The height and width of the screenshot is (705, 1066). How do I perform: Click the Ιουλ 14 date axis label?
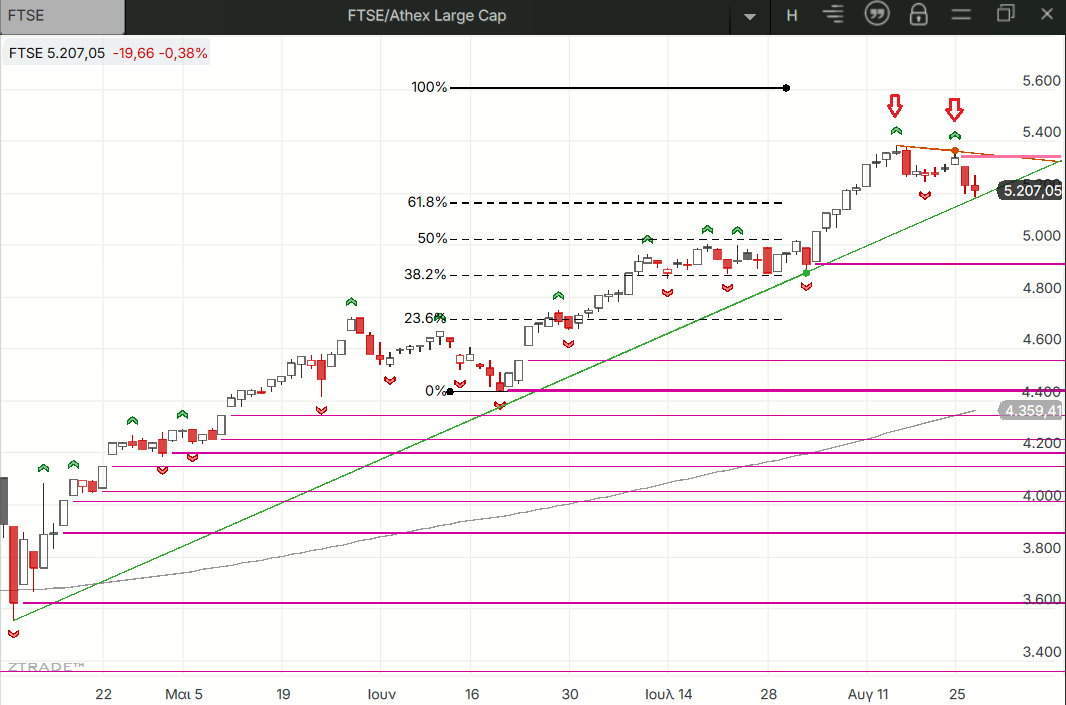click(668, 694)
